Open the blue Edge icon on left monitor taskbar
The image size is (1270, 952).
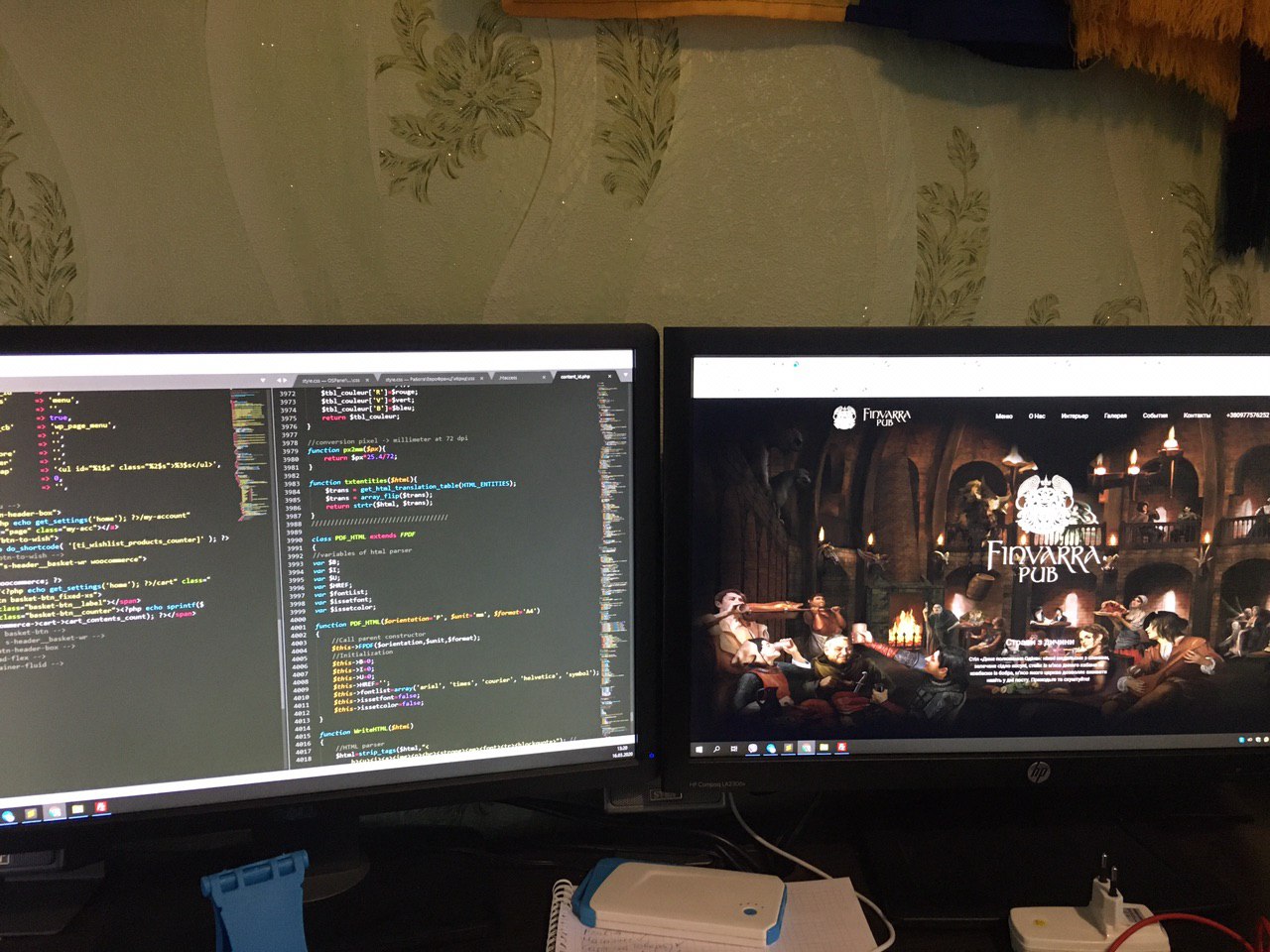[x=8, y=816]
